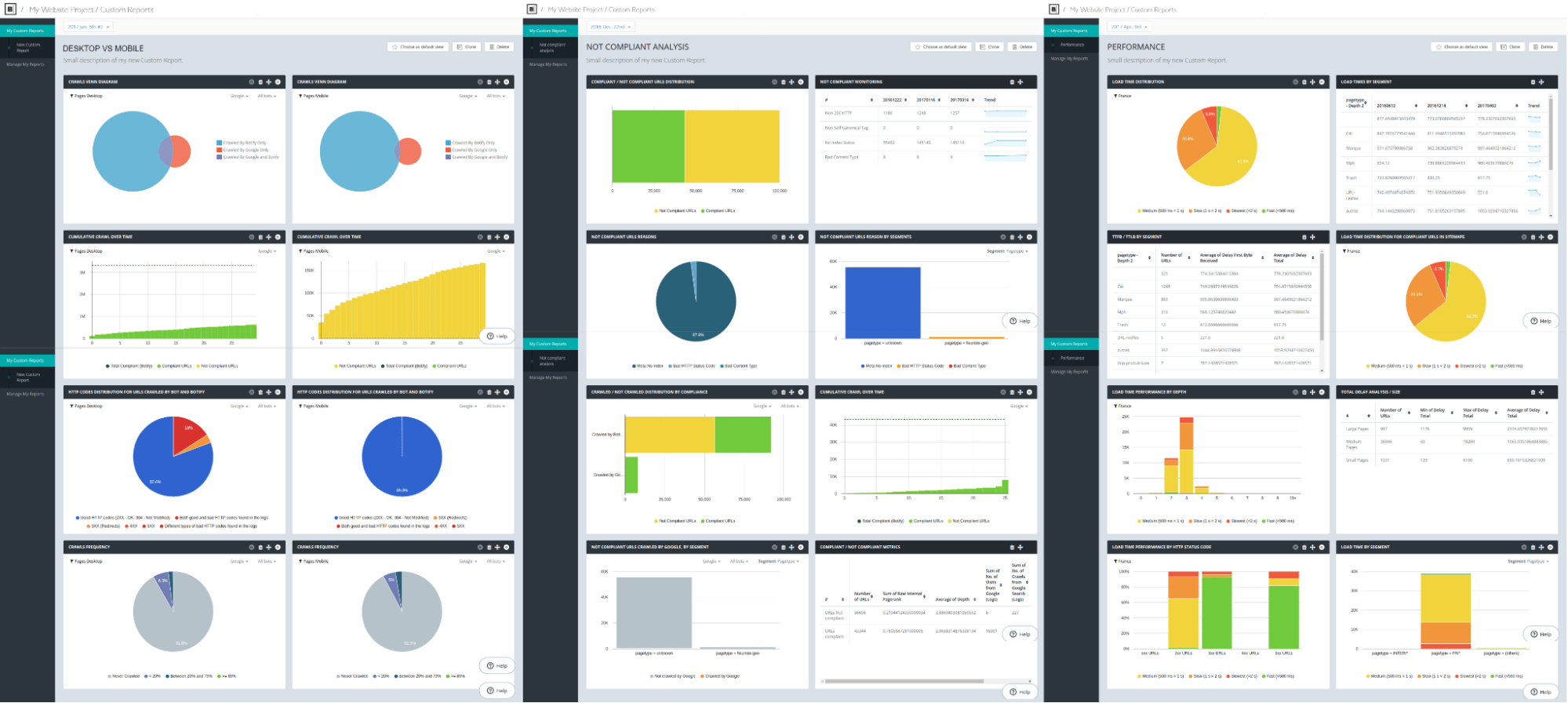This screenshot has height=703, width=1568.
Task: Click the trash icon on Load Times By Segment panel
Action: coord(1533,82)
